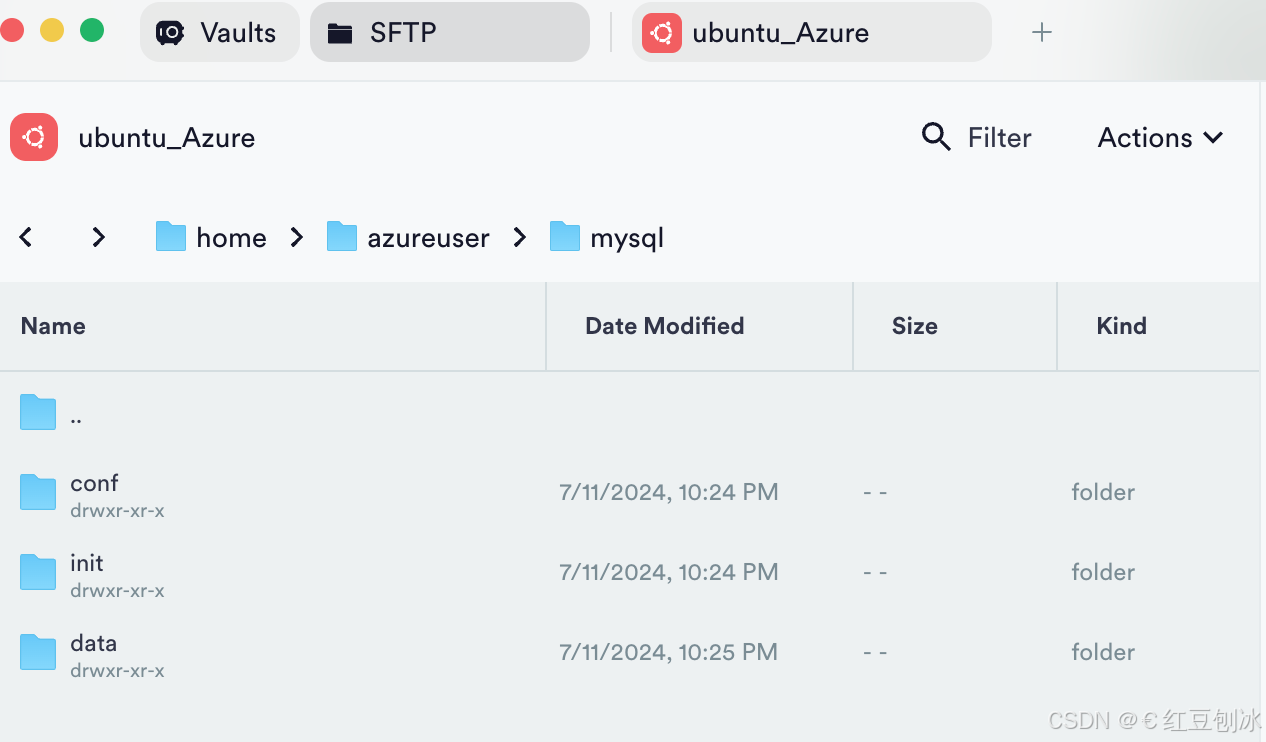The width and height of the screenshot is (1266, 742).
Task: Click the Filter magnifier icon
Action: point(936,137)
